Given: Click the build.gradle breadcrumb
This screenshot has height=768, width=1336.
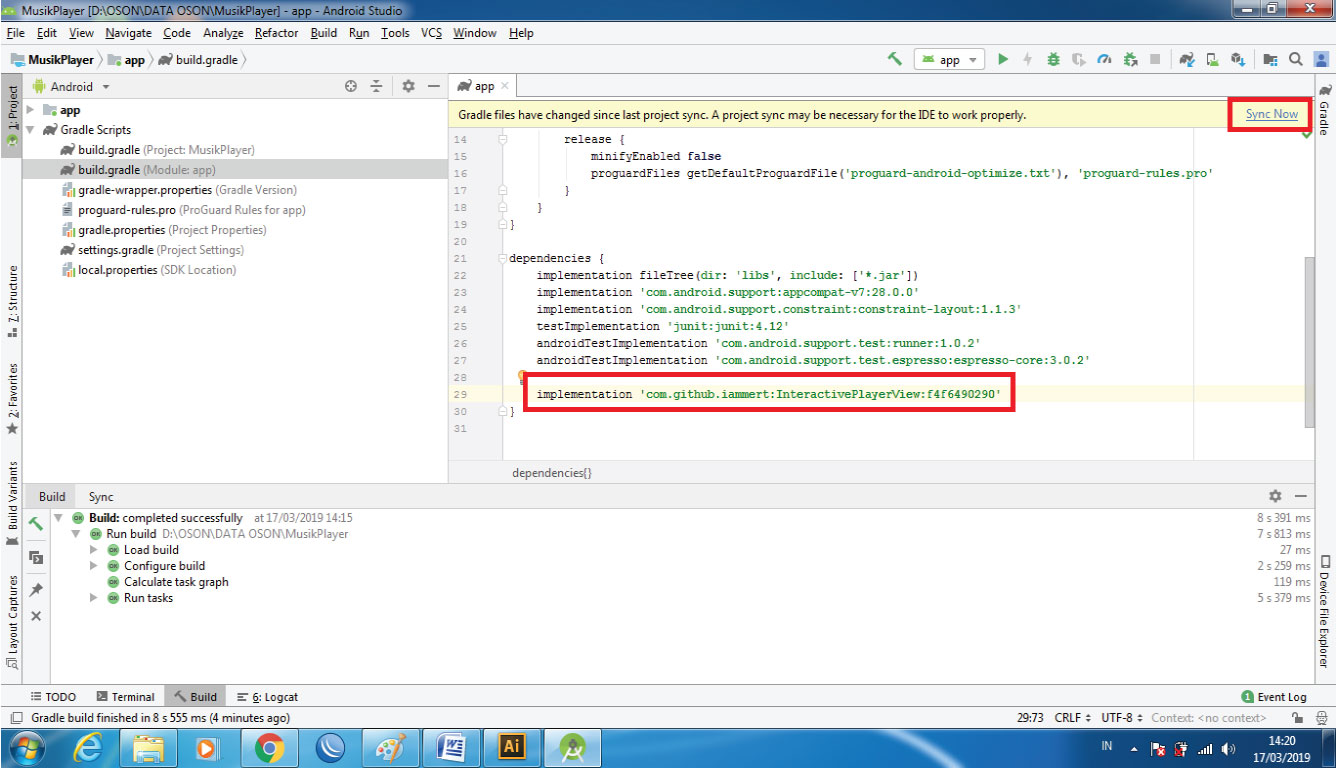Looking at the screenshot, I should coord(200,60).
